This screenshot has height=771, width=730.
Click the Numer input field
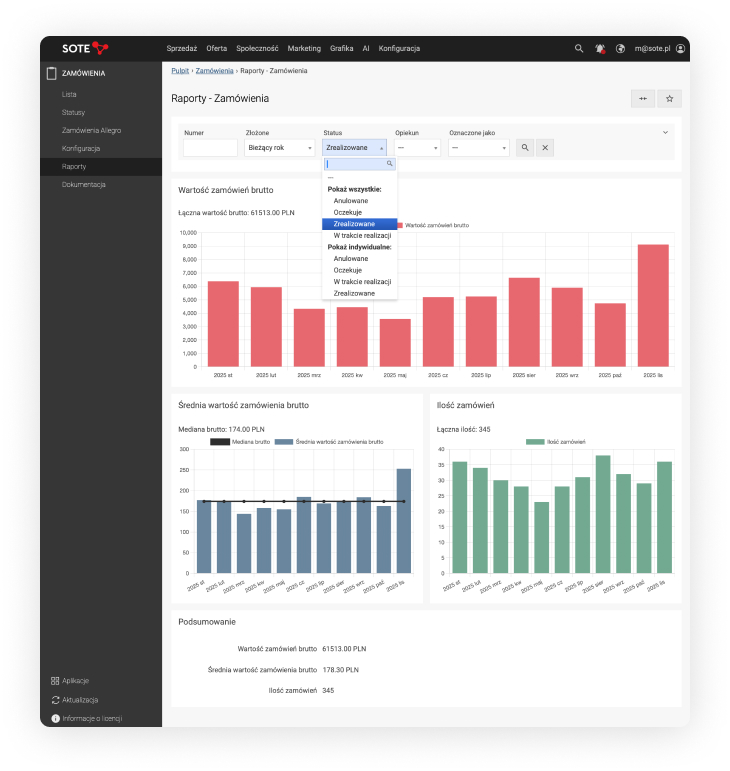(x=210, y=148)
